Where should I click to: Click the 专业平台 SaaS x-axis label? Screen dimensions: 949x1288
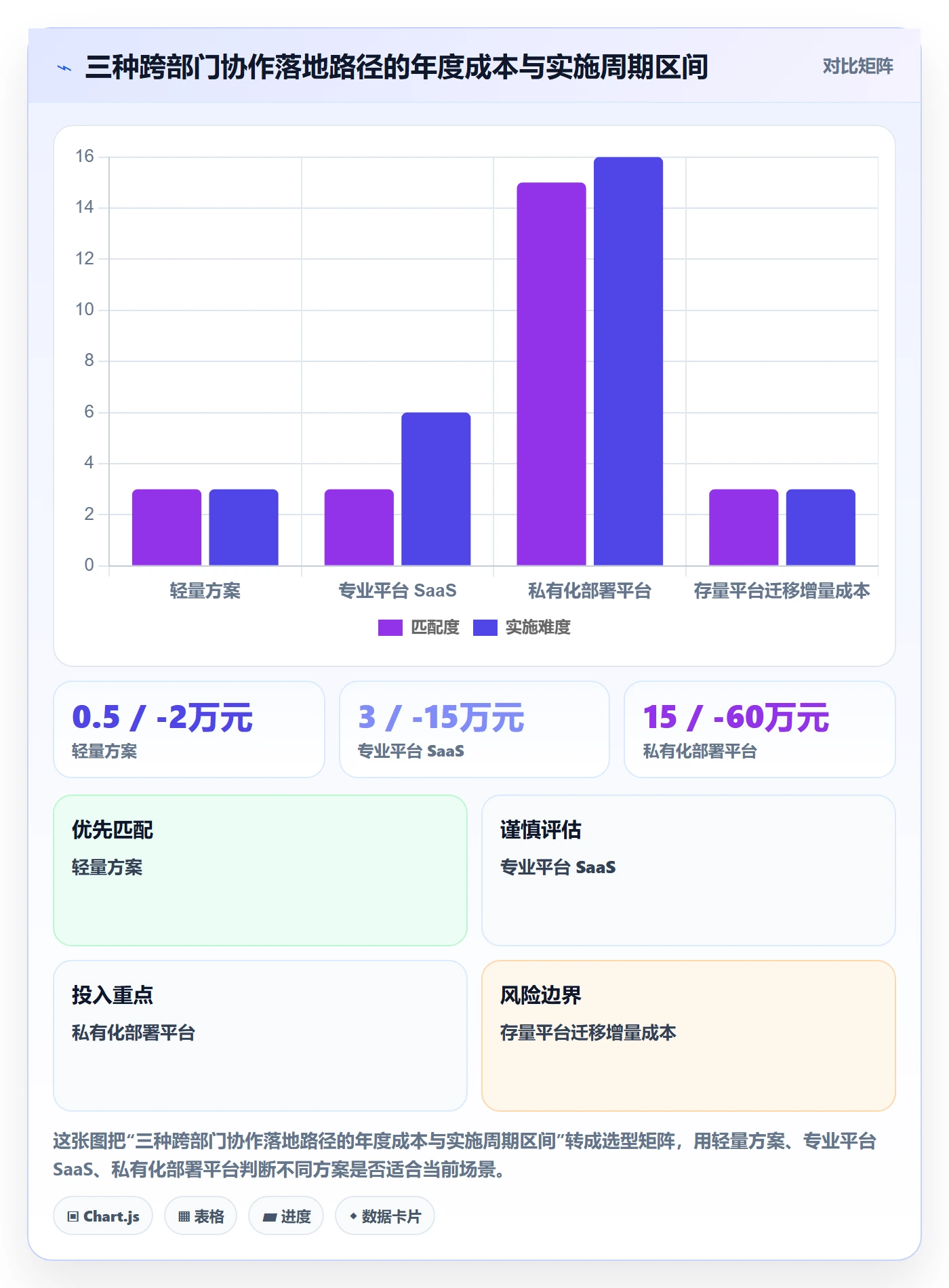tap(397, 591)
